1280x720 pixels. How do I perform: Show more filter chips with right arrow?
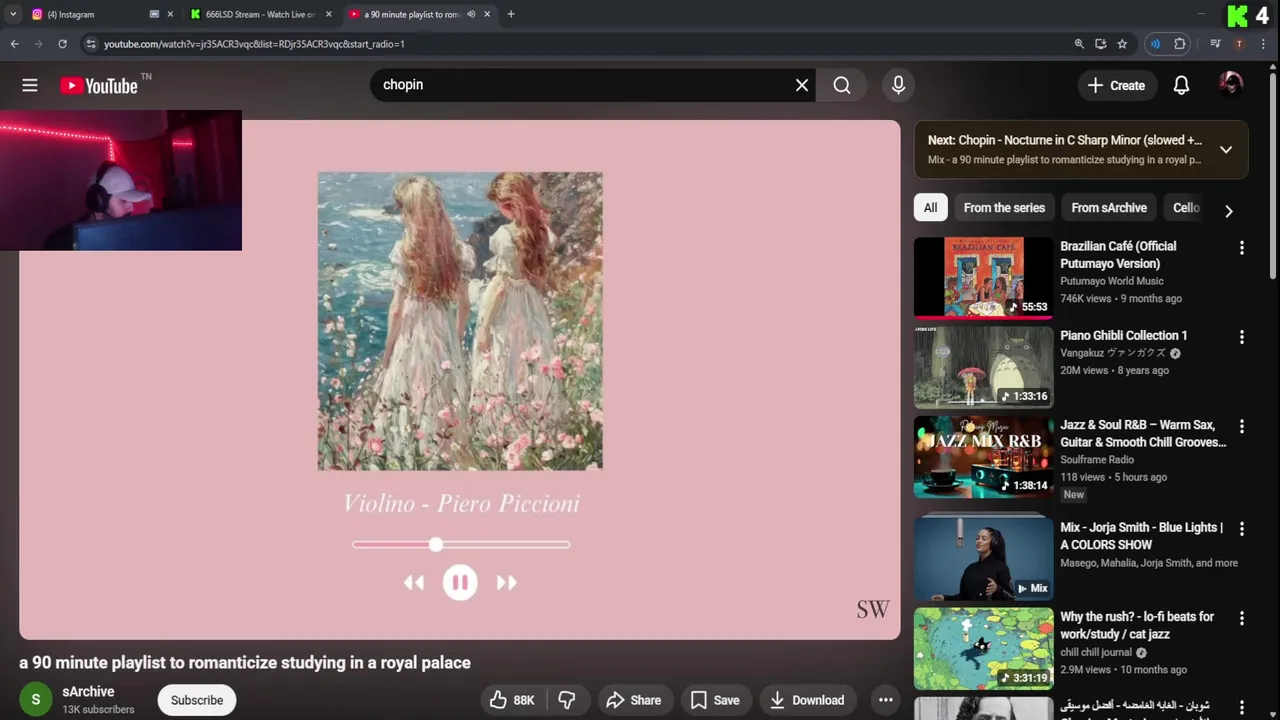pos(1228,210)
